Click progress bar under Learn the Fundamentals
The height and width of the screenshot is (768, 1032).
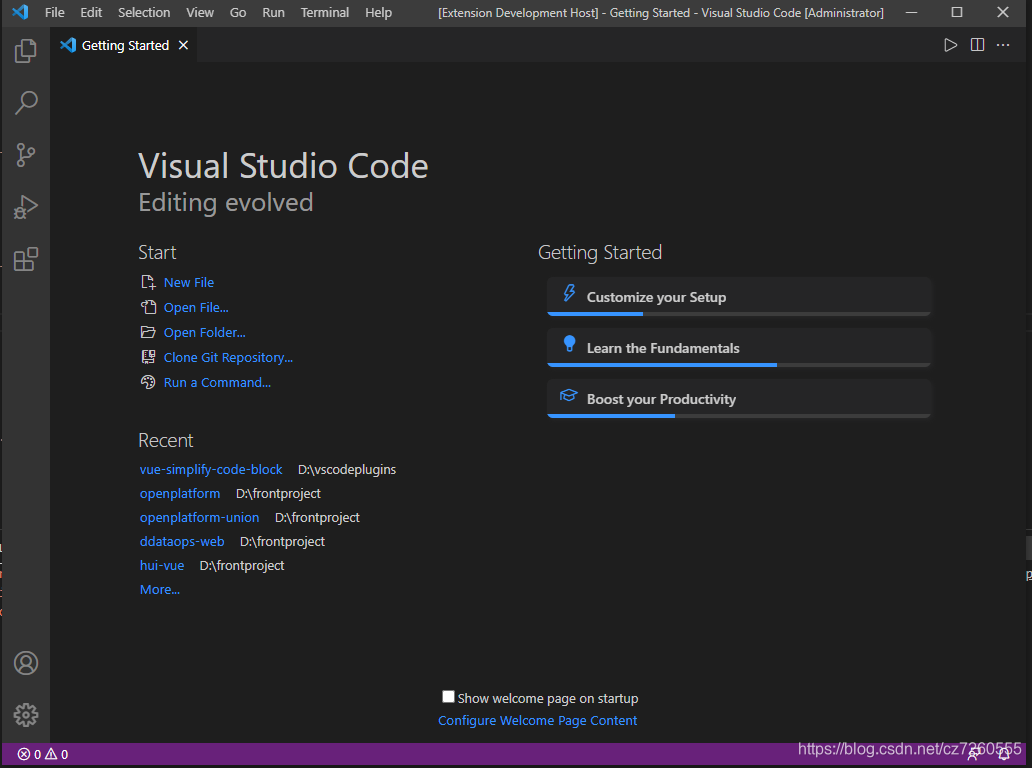[x=738, y=365]
